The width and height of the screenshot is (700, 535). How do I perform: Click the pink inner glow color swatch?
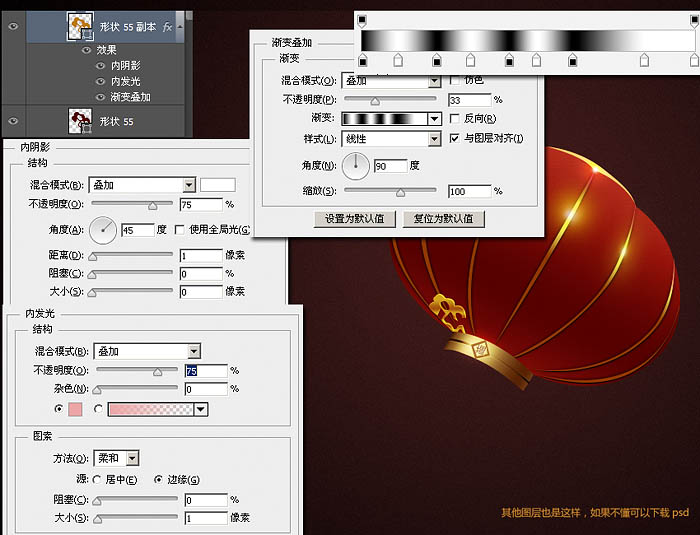click(x=75, y=409)
